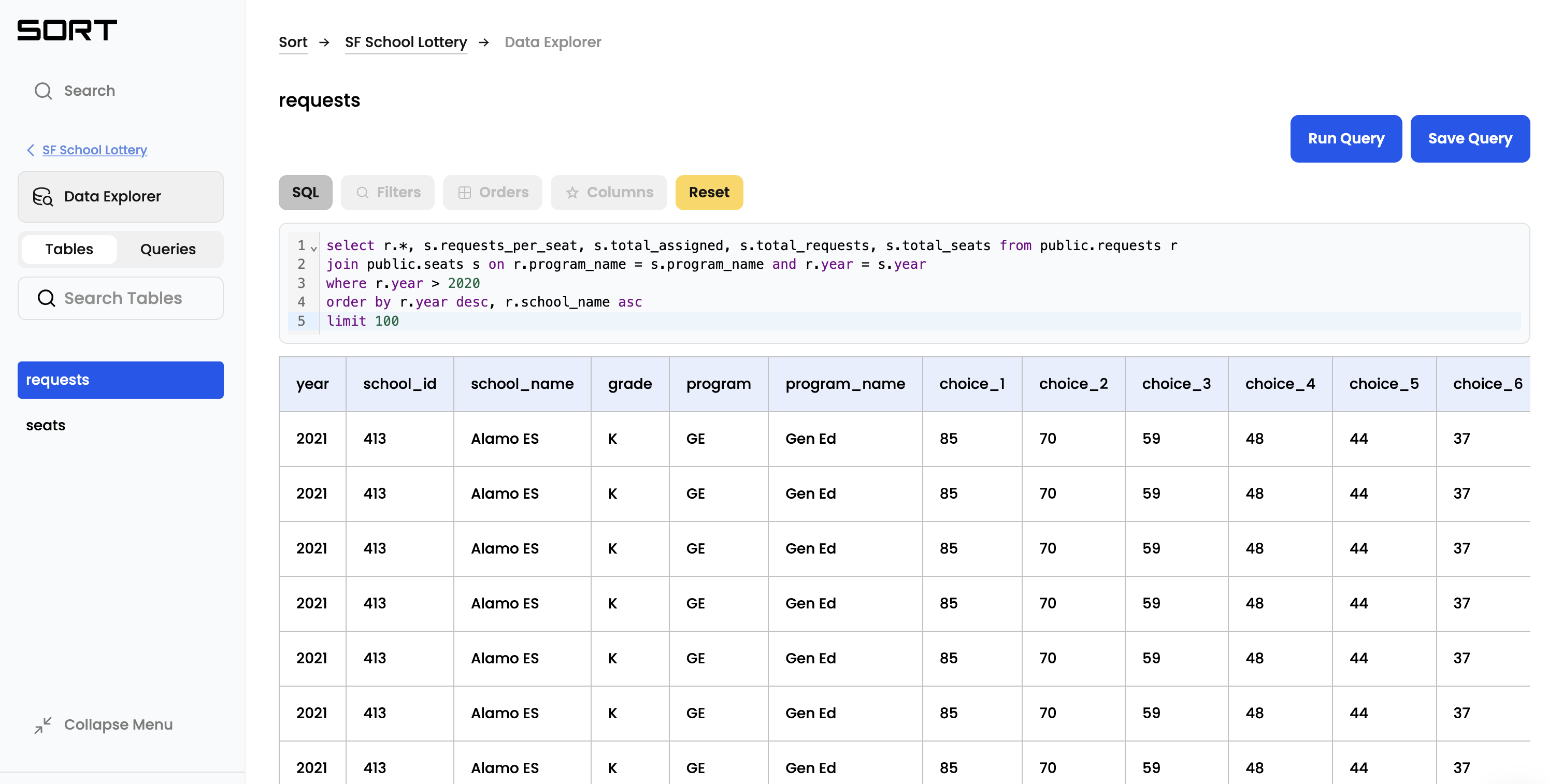Open the Sort breadcrumb link
The width and height of the screenshot is (1548, 784).
pos(293,42)
